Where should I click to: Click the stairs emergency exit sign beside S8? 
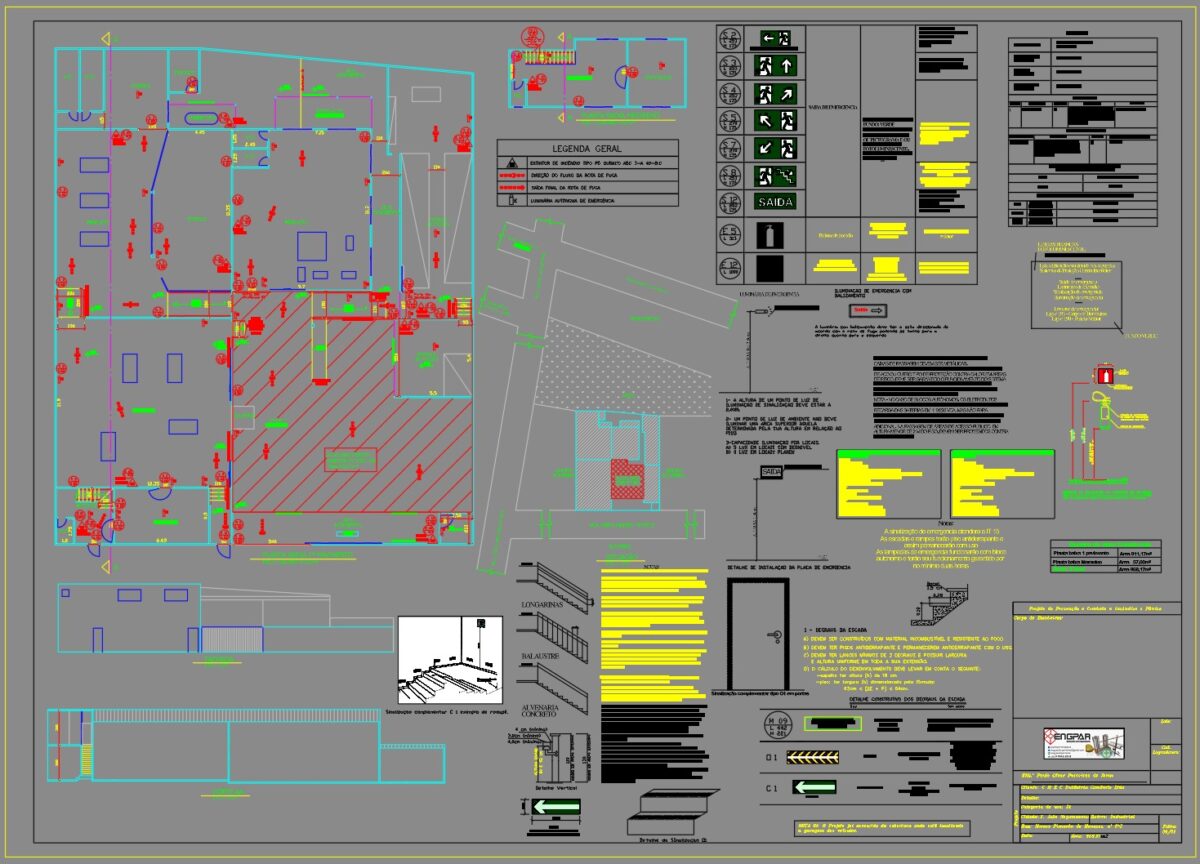[777, 175]
